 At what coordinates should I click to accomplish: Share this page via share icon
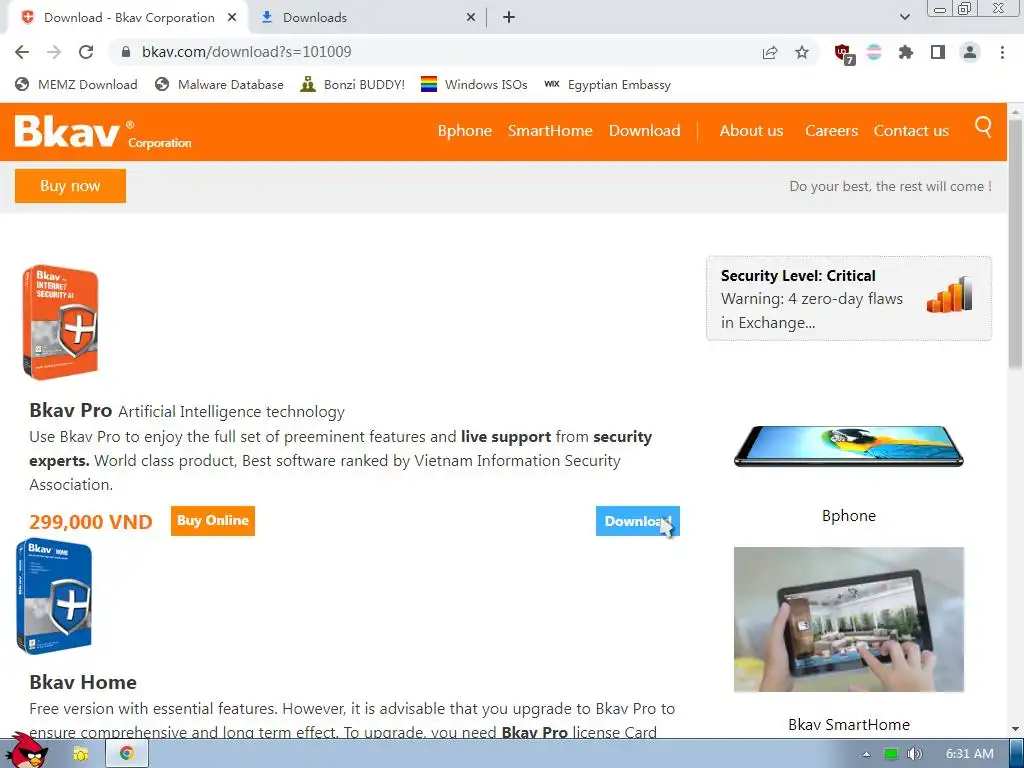coord(770,52)
